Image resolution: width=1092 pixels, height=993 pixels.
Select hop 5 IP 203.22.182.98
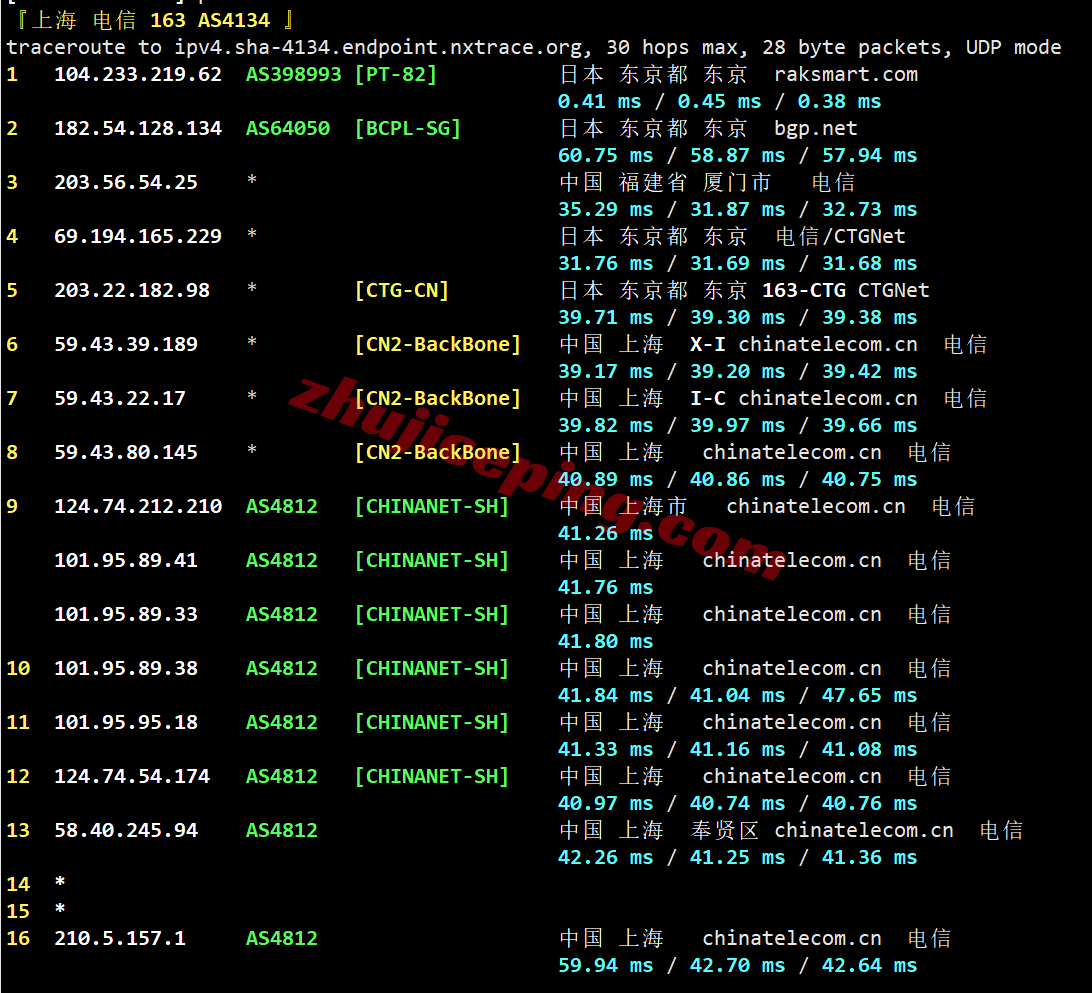(x=132, y=290)
